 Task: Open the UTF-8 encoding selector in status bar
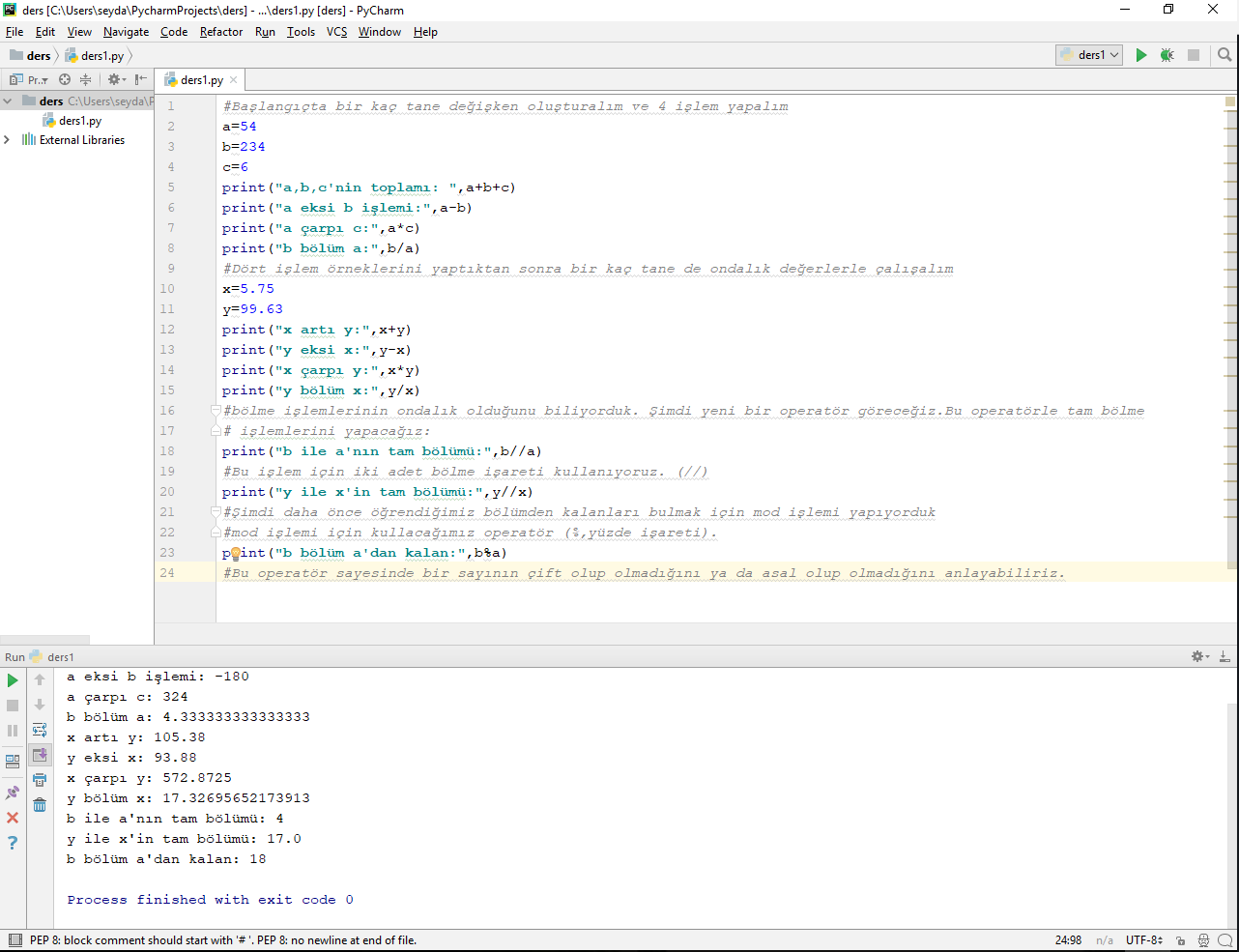pyautogui.click(x=1144, y=939)
